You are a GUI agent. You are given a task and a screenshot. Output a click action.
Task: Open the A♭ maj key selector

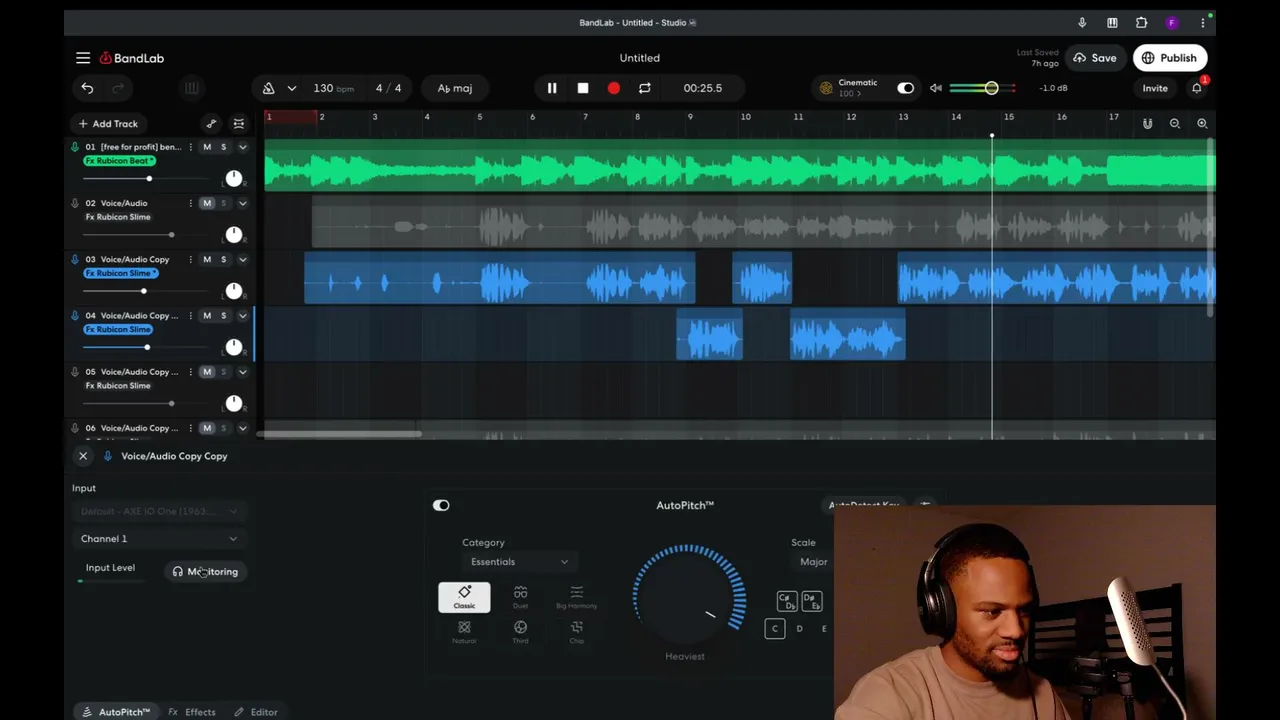[x=455, y=88]
